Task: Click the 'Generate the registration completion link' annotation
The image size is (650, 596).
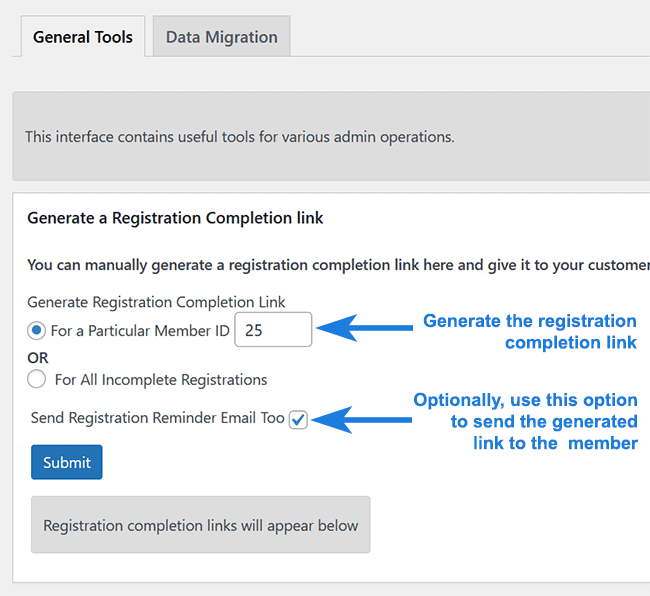Action: tap(530, 332)
